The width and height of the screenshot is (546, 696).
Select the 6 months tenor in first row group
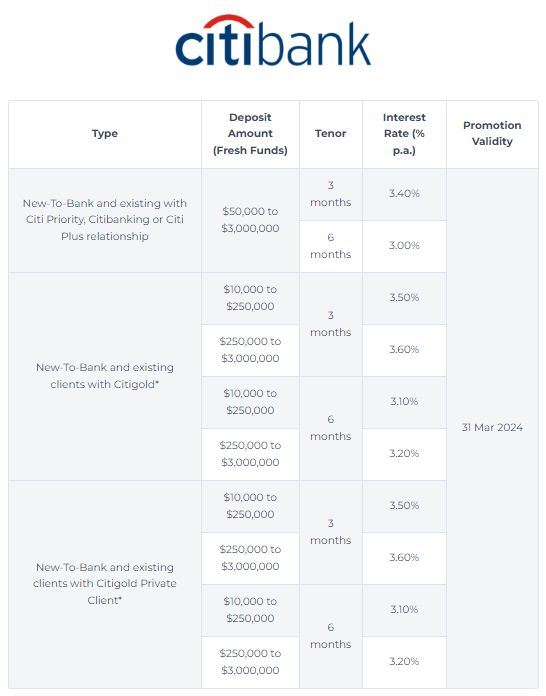coord(331,246)
